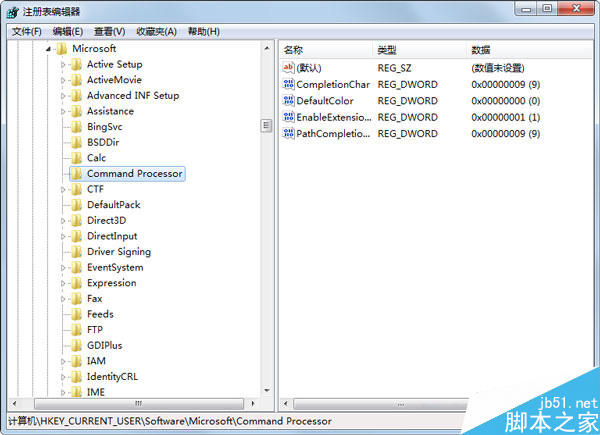Image resolution: width=600 pixels, height=435 pixels.
Task: Expand the CTF key
Action: tap(63, 189)
